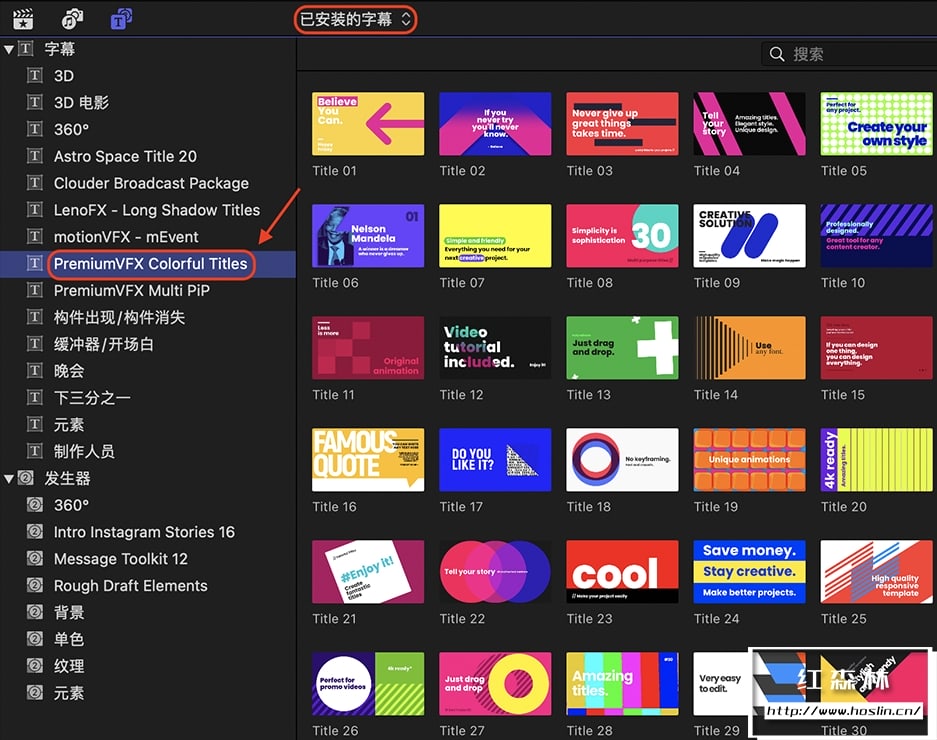Select the Title 24 thumbnail
The width and height of the screenshot is (937, 740).
pos(749,572)
